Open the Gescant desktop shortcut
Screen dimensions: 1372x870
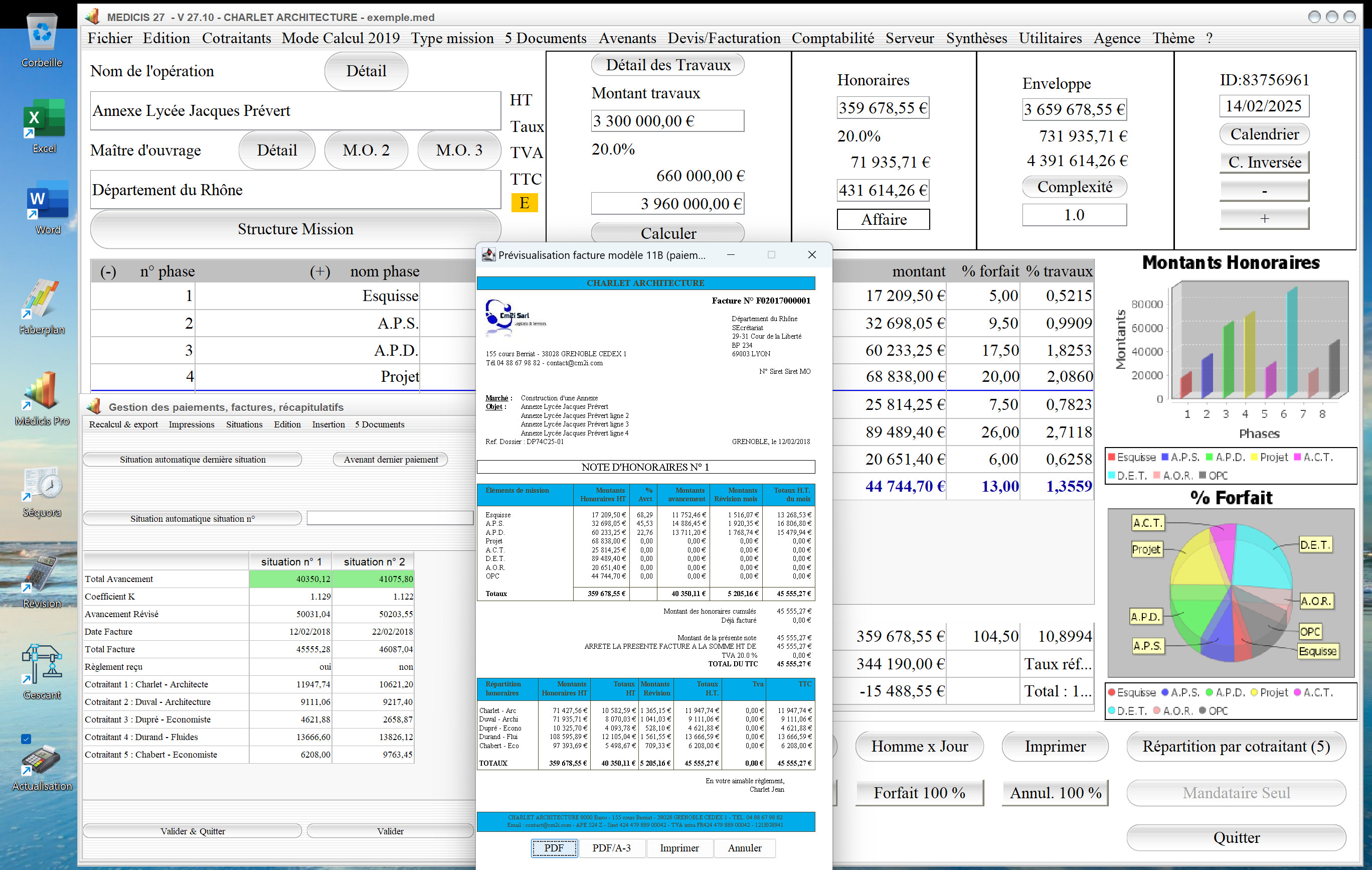(42, 672)
